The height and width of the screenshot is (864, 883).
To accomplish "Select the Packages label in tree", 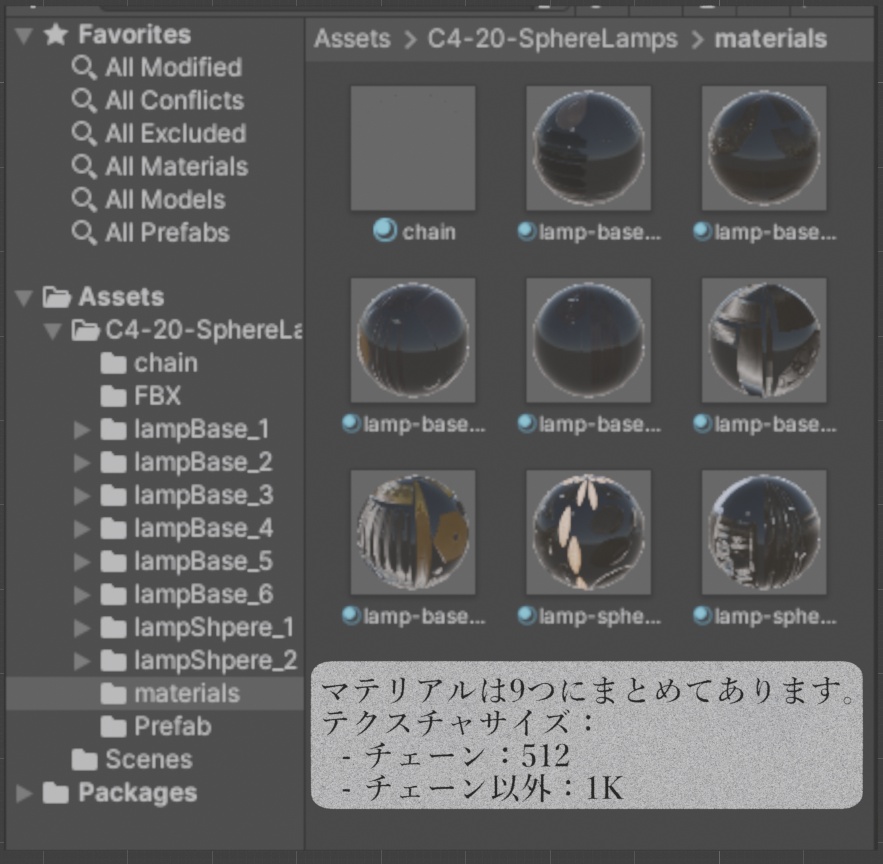I will (138, 793).
